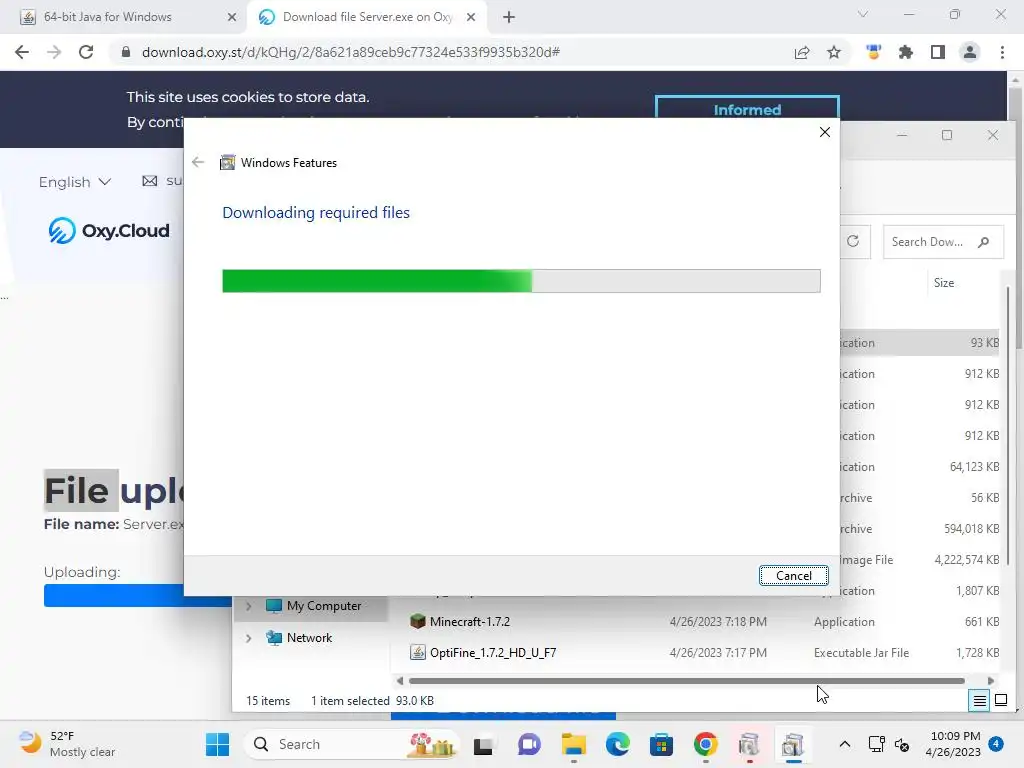This screenshot has width=1024, height=768.
Task: Click the green download progress bar
Action: point(377,281)
